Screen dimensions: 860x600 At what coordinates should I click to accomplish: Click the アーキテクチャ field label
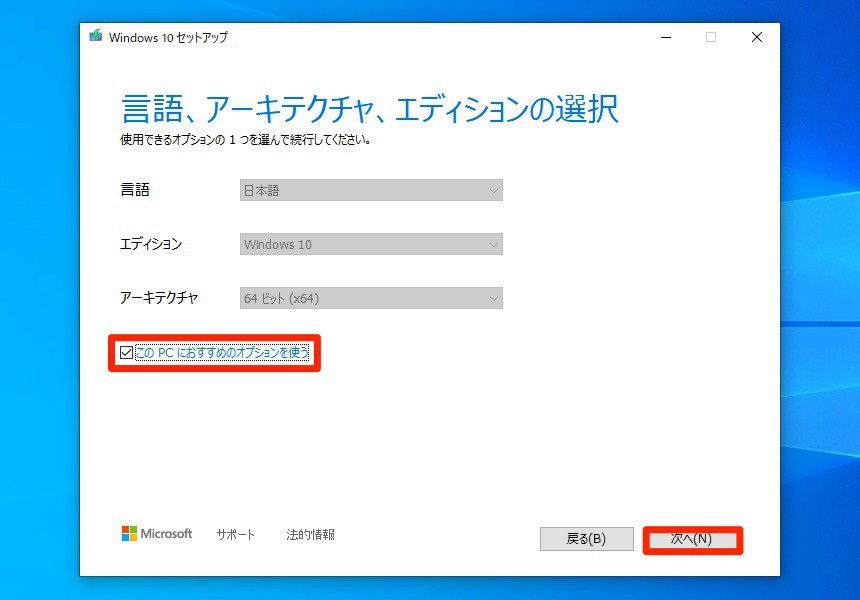click(x=159, y=298)
